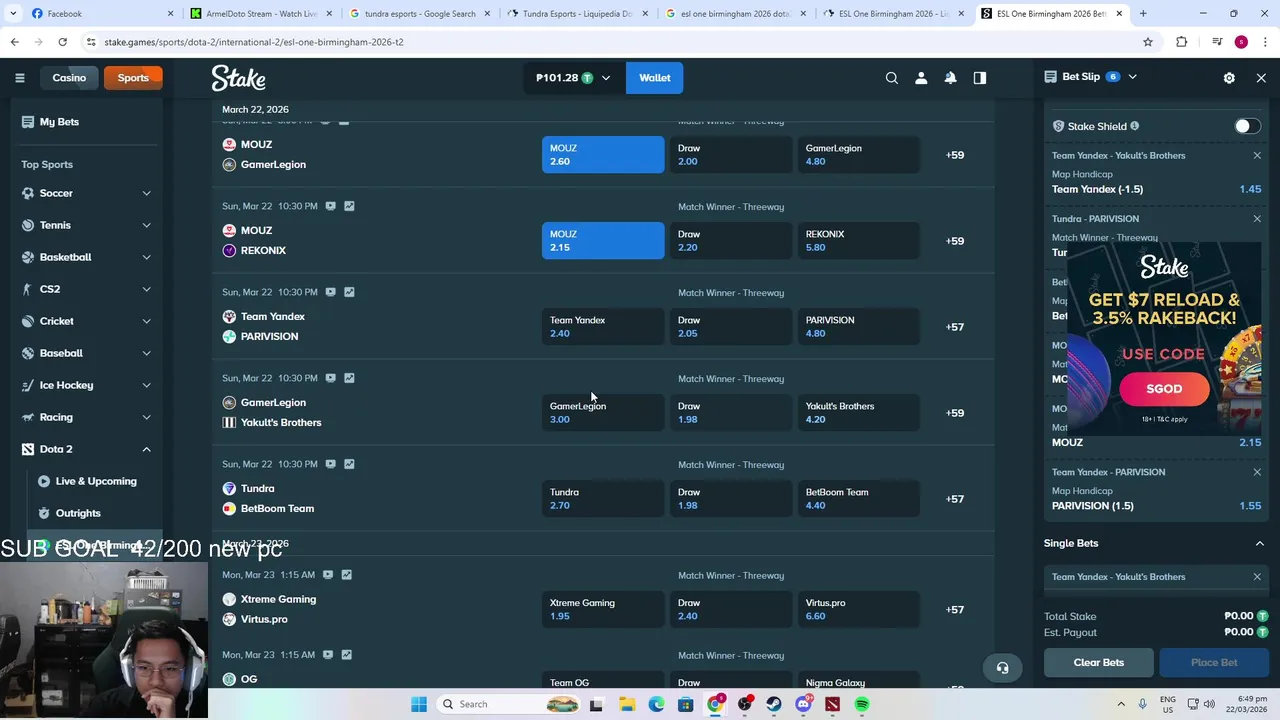The width and height of the screenshot is (1280, 720).
Task: Remove Tundra - PARIVISION threeway bet
Action: pos(1257,218)
